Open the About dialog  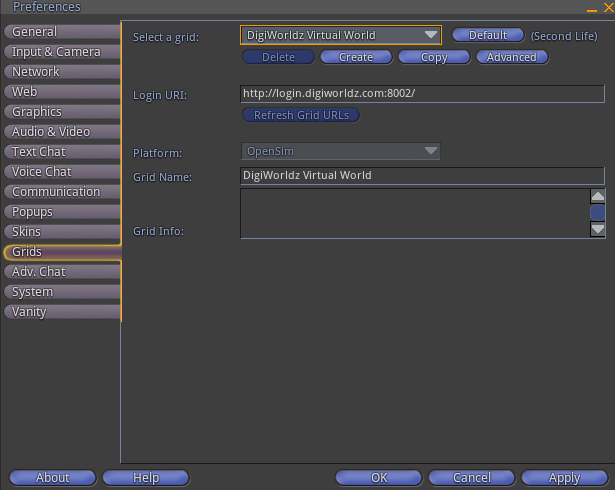click(53, 478)
